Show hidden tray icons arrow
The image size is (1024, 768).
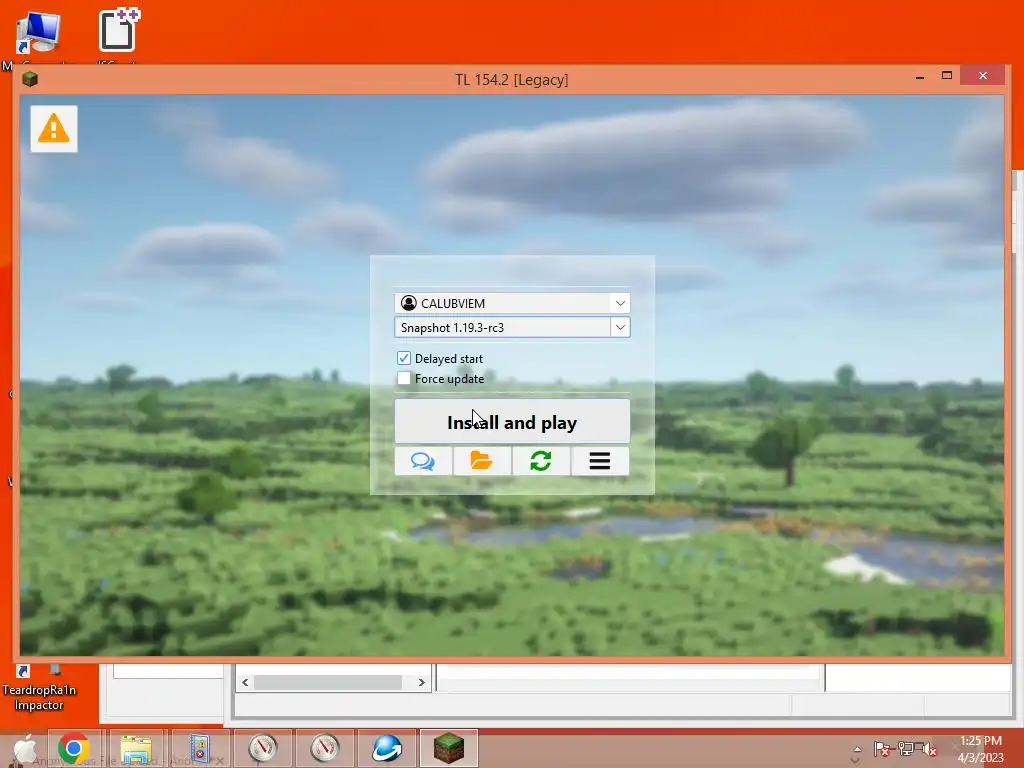pos(857,749)
